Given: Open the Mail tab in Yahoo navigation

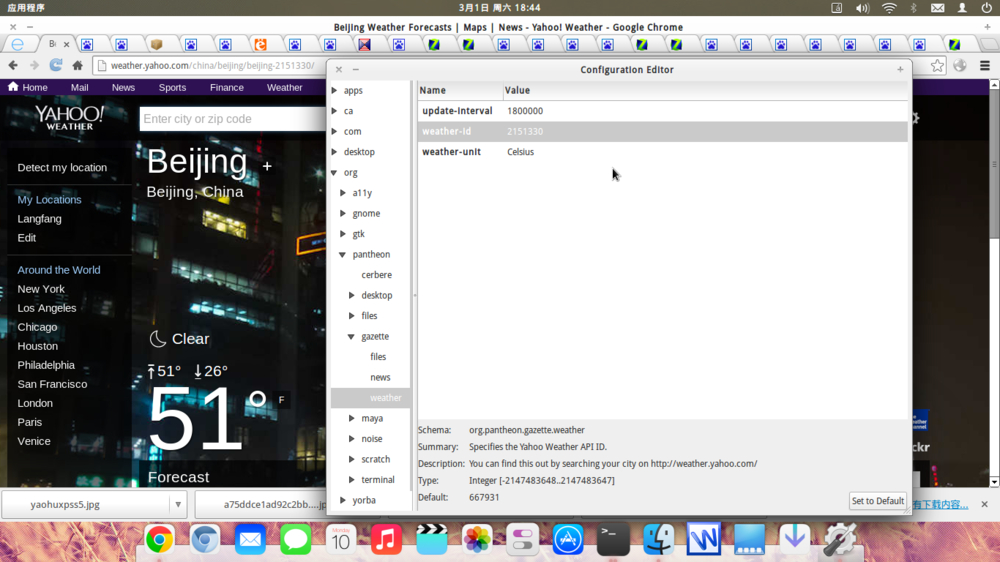Looking at the screenshot, I should coord(80,87).
